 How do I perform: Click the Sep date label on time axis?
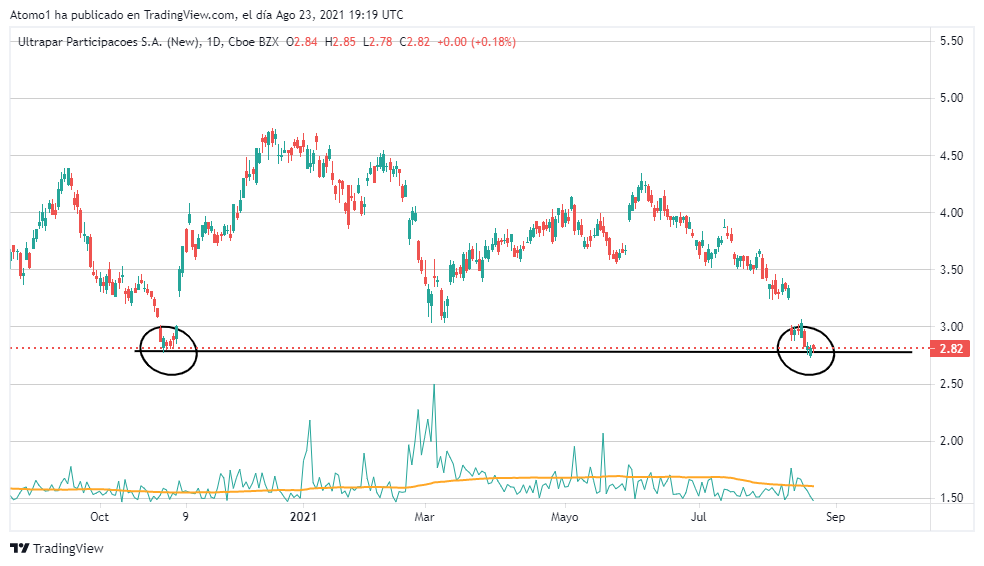click(x=835, y=517)
